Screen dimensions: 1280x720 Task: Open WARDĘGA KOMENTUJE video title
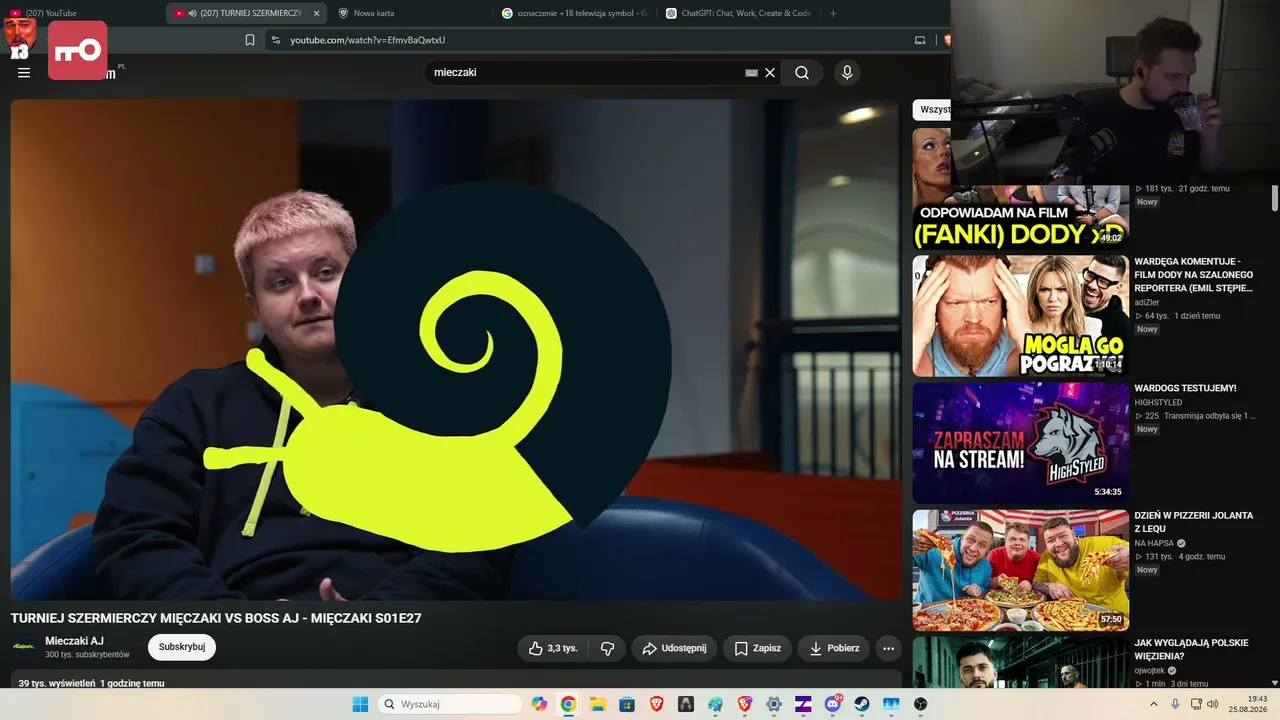1193,274
